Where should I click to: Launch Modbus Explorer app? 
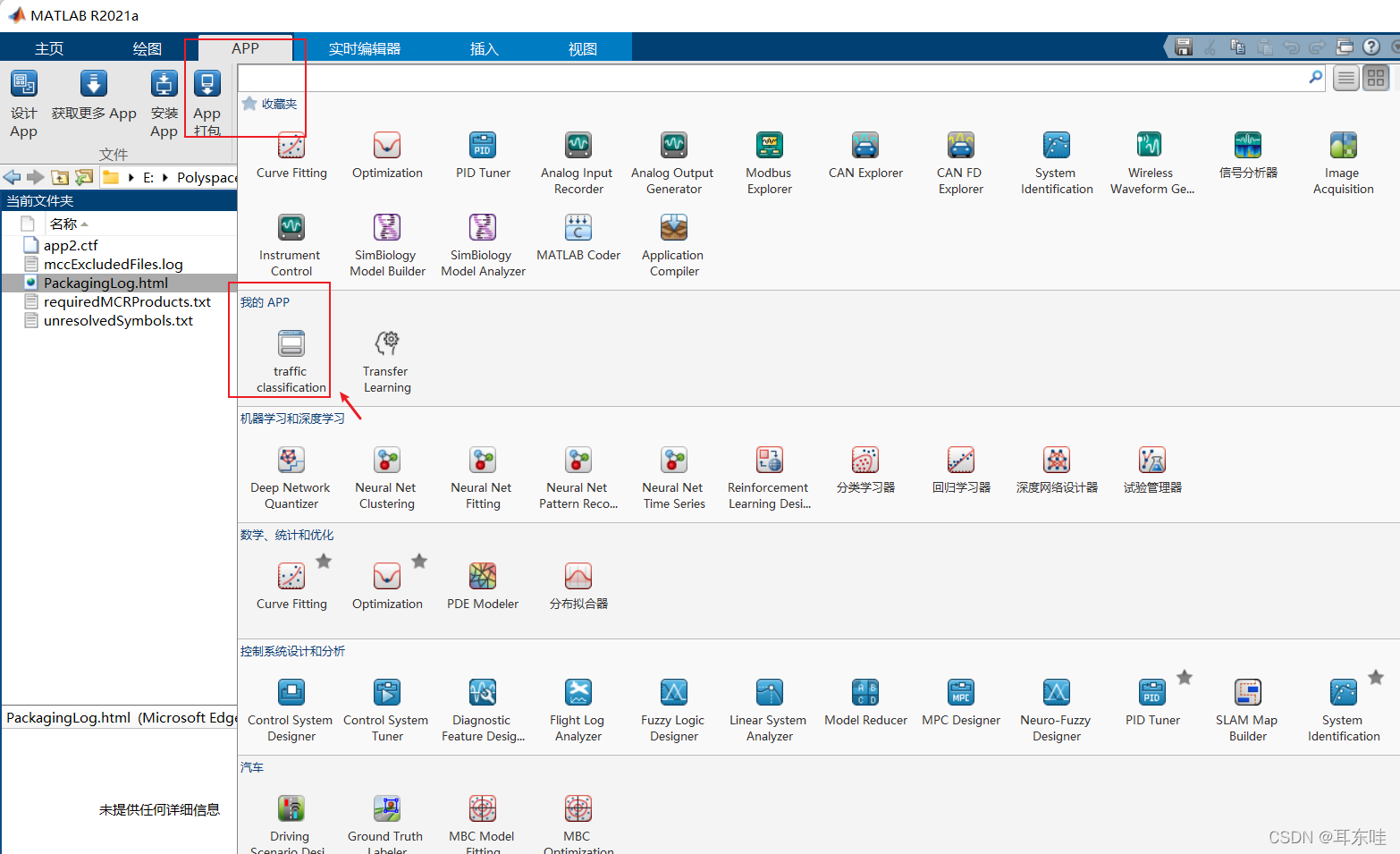[769, 164]
